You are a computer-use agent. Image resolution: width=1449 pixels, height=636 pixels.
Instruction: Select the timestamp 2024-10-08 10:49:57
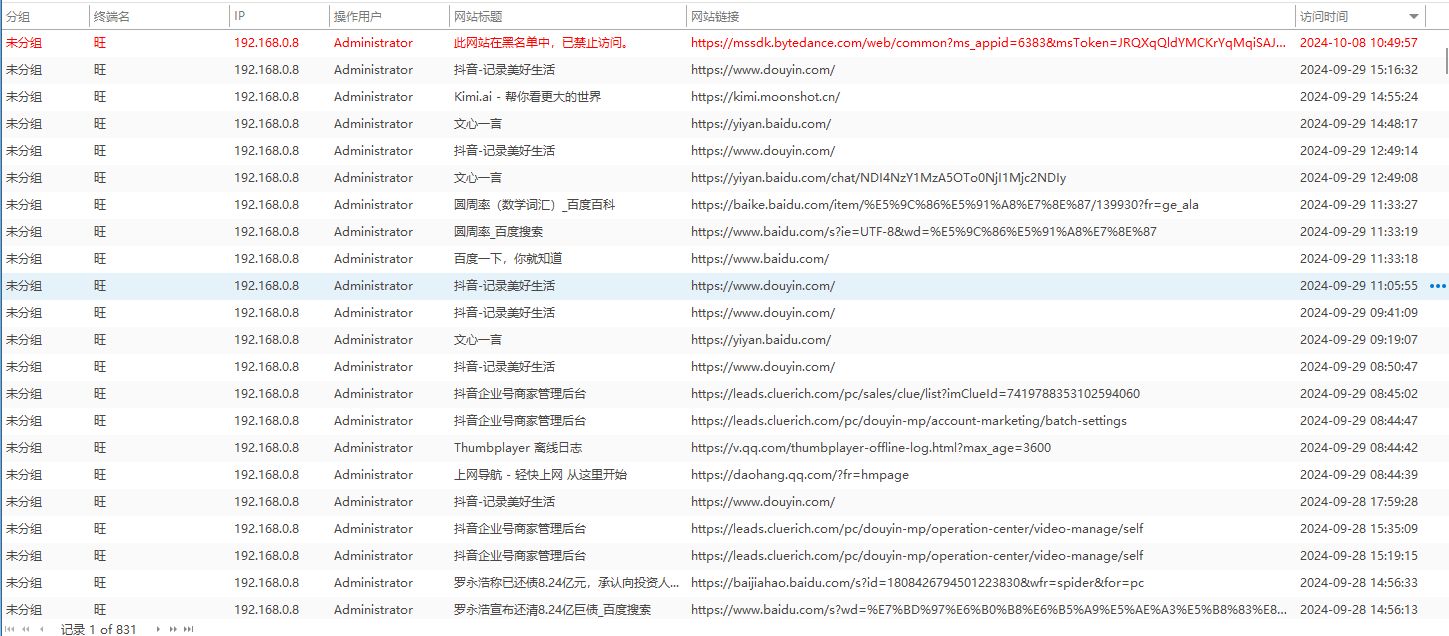(1358, 43)
